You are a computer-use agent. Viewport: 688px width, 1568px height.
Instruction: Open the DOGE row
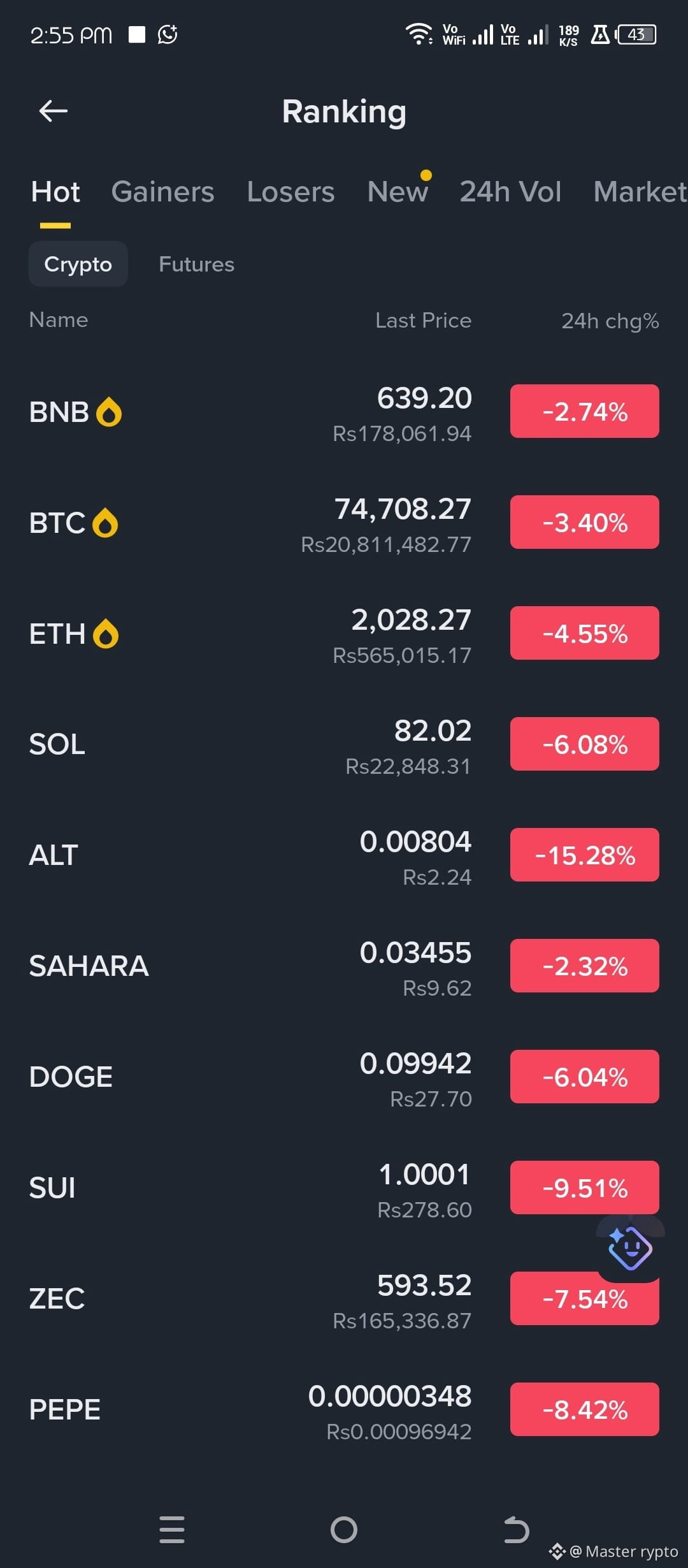click(344, 1077)
